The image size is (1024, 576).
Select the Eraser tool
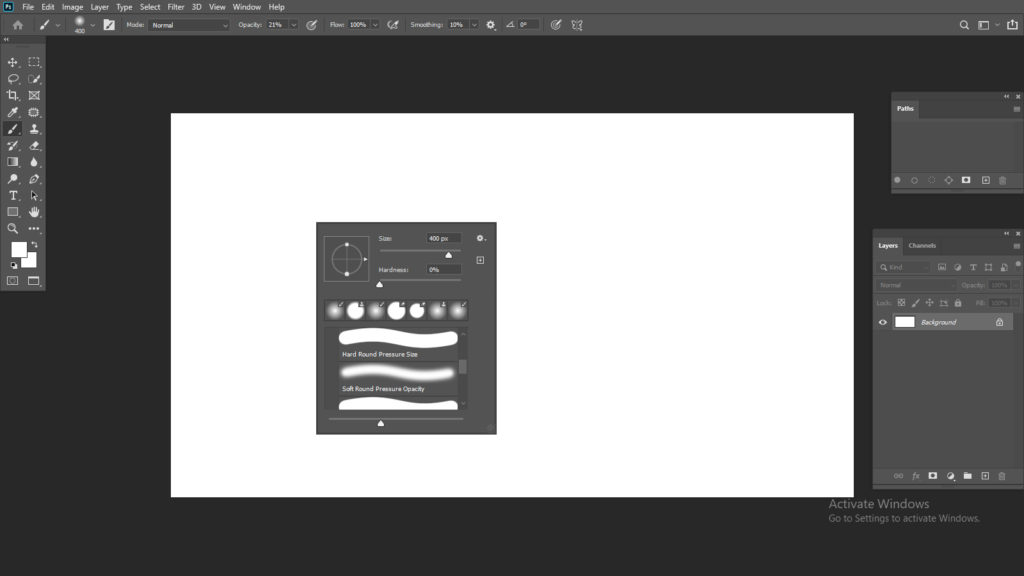34,146
